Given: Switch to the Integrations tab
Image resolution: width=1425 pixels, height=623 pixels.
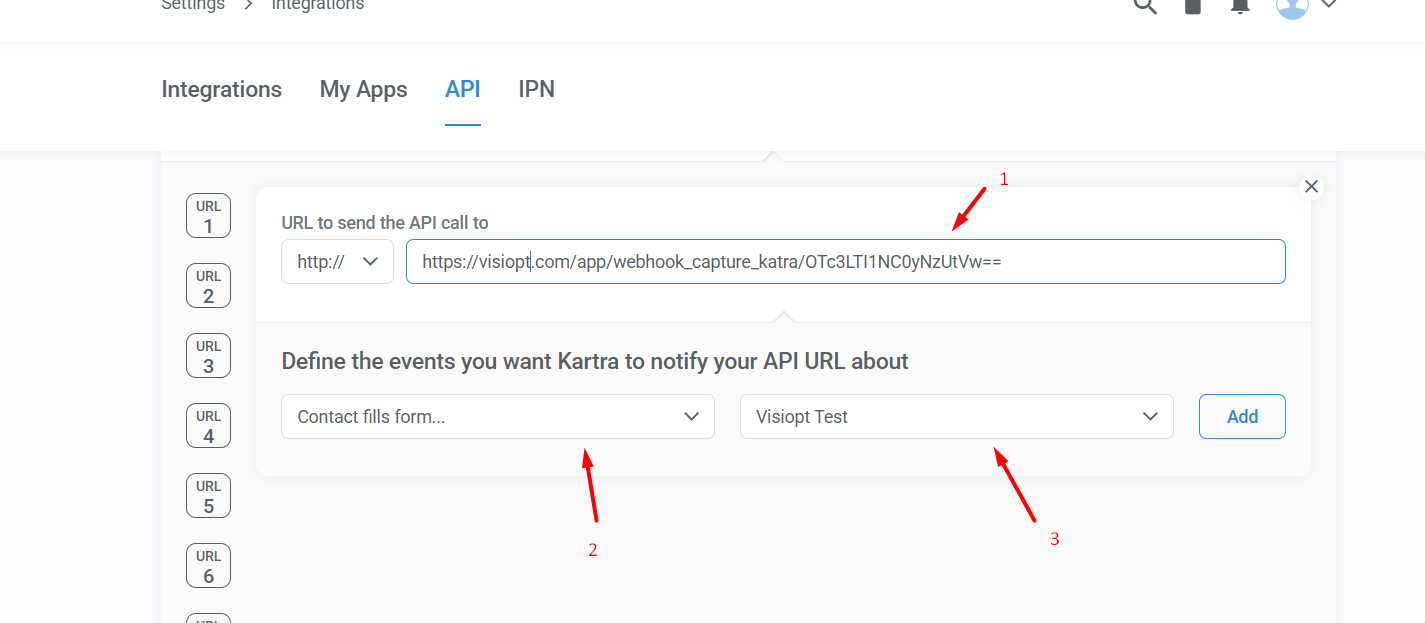Looking at the screenshot, I should click(x=222, y=89).
